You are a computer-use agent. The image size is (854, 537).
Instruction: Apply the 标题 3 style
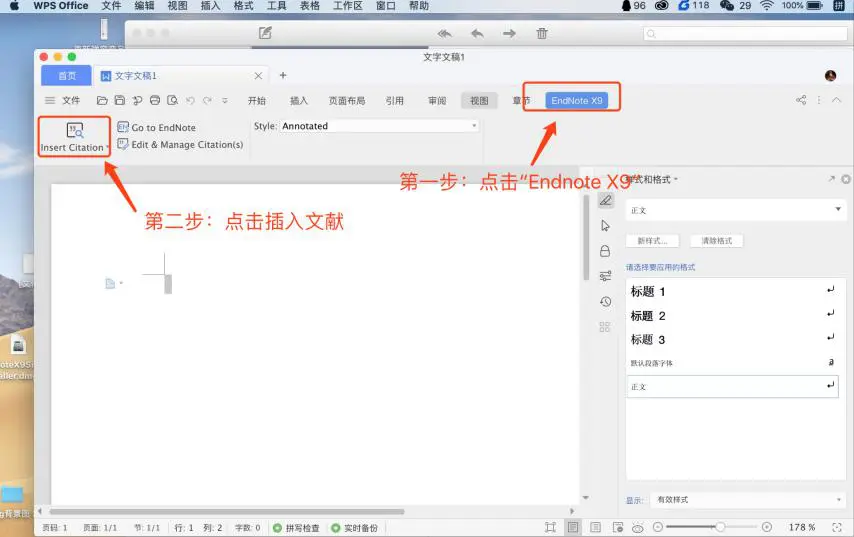tap(732, 340)
